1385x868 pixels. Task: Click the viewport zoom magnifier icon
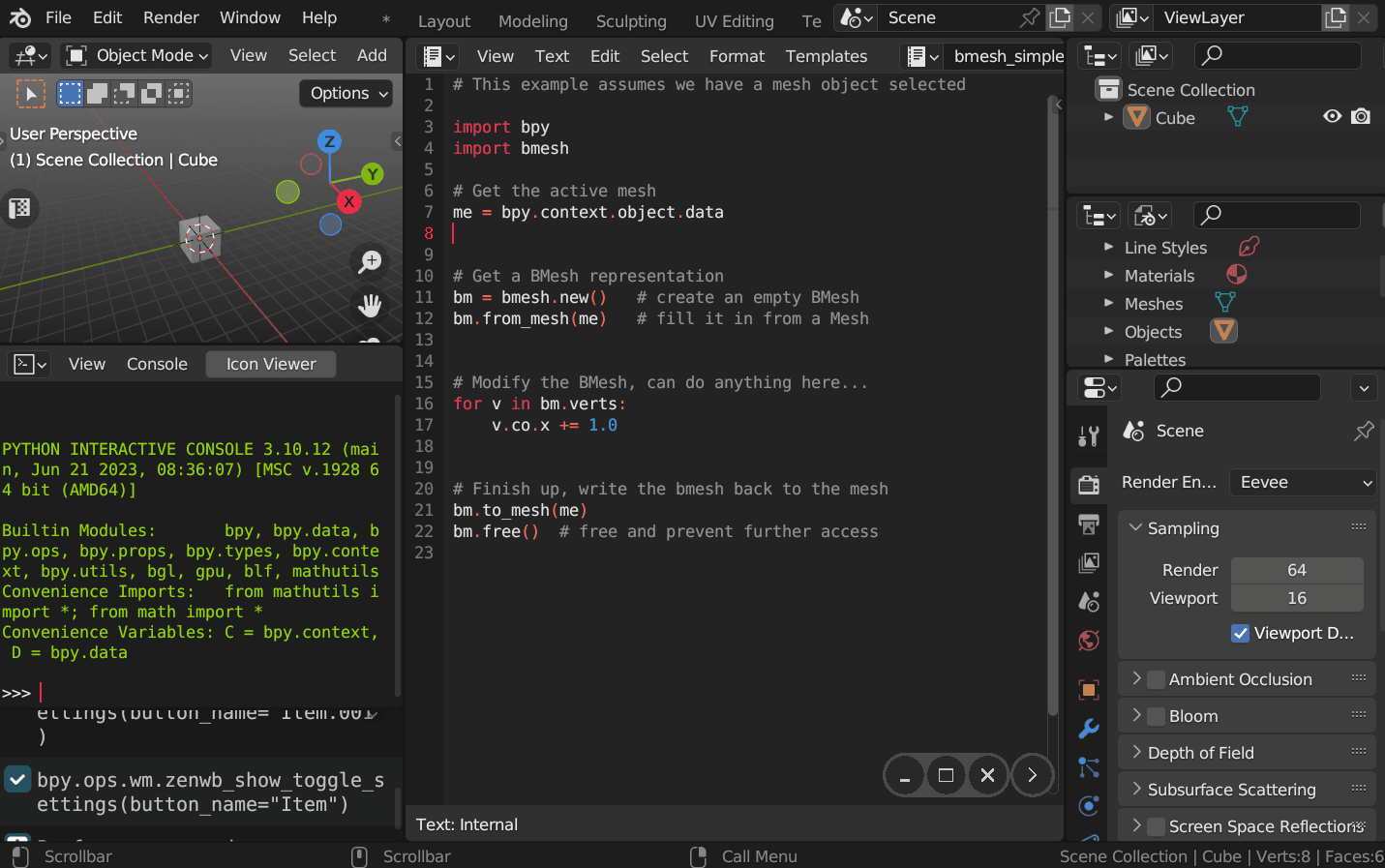[x=370, y=262]
